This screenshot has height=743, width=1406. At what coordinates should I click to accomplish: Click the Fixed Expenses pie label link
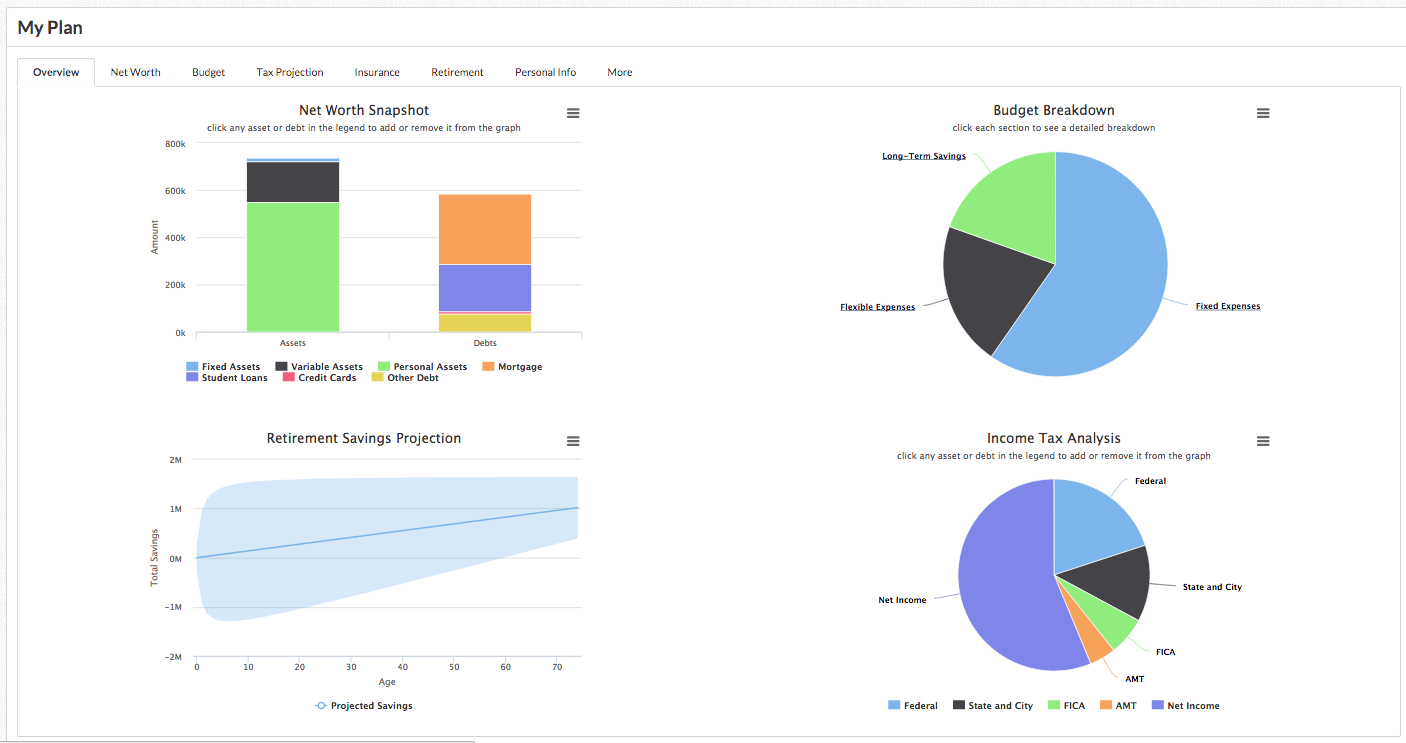point(1228,306)
